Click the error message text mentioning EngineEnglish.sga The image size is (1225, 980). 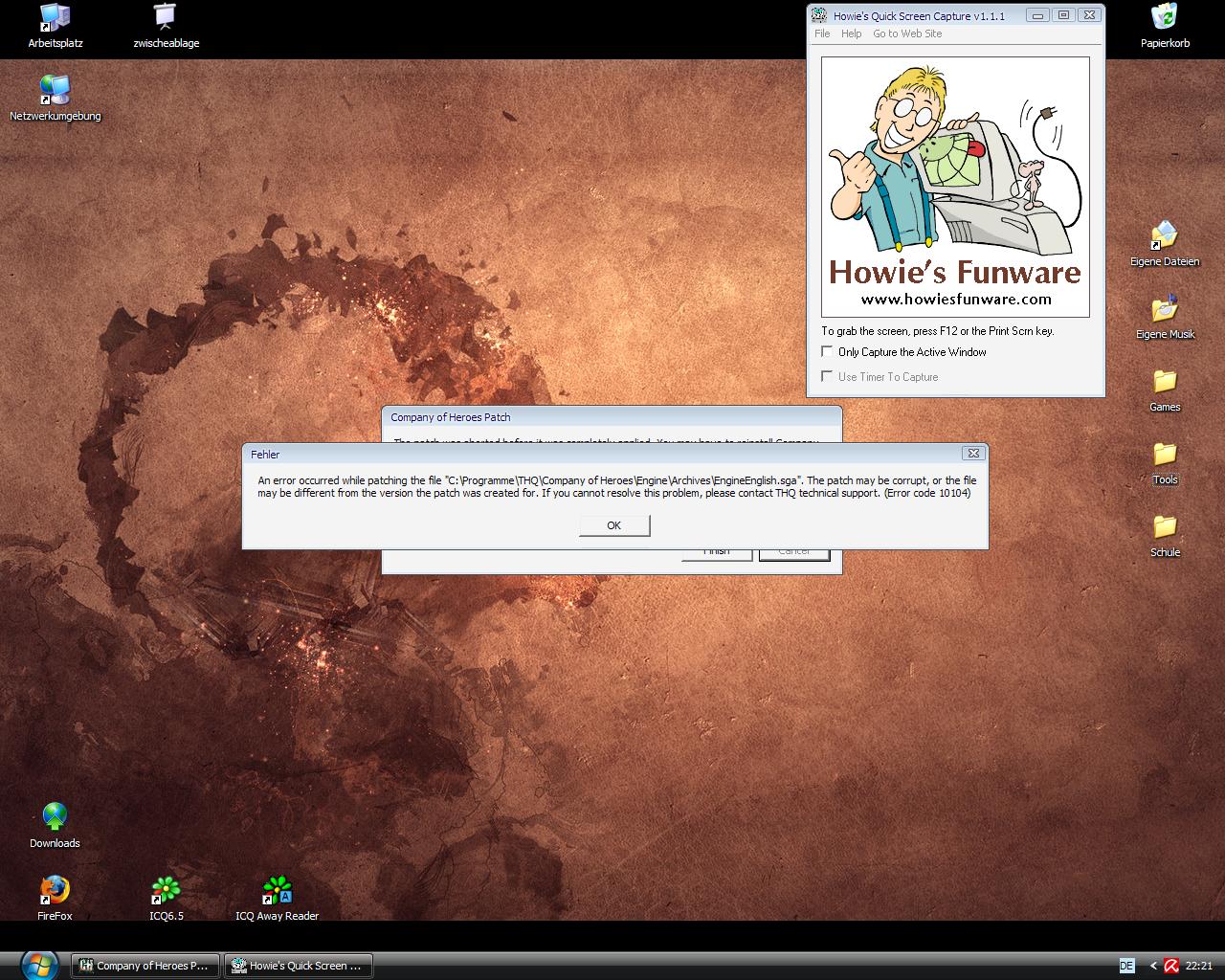click(617, 487)
